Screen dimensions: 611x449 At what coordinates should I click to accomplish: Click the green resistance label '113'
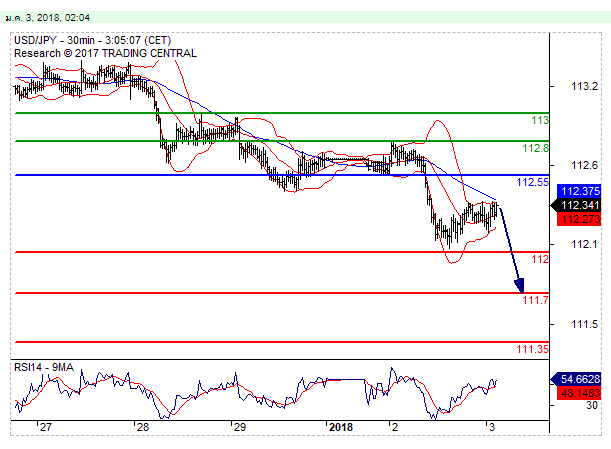pyautogui.click(x=540, y=120)
